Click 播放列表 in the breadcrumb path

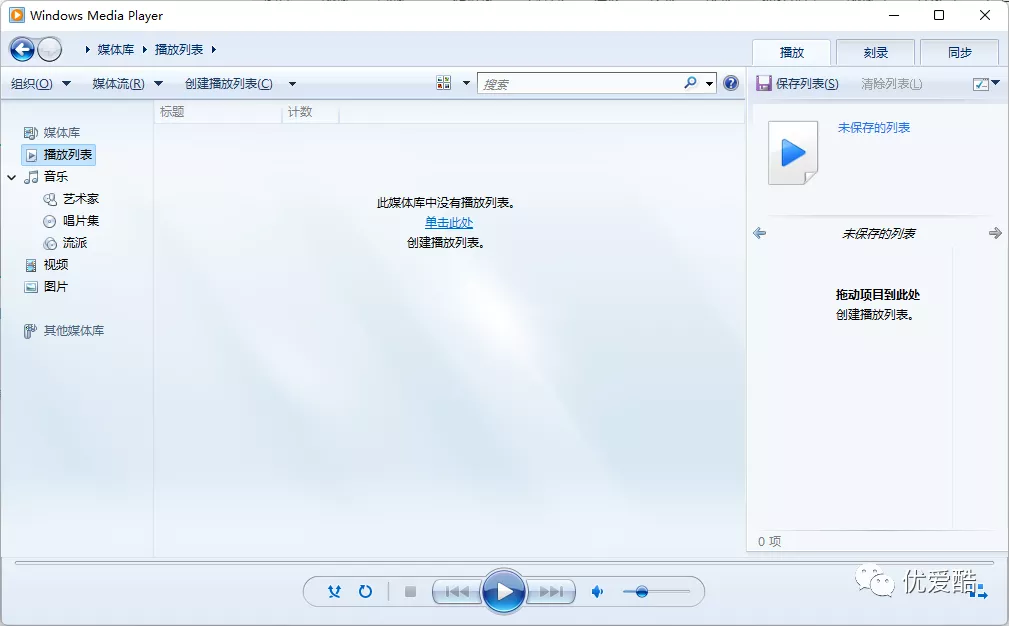coord(179,50)
